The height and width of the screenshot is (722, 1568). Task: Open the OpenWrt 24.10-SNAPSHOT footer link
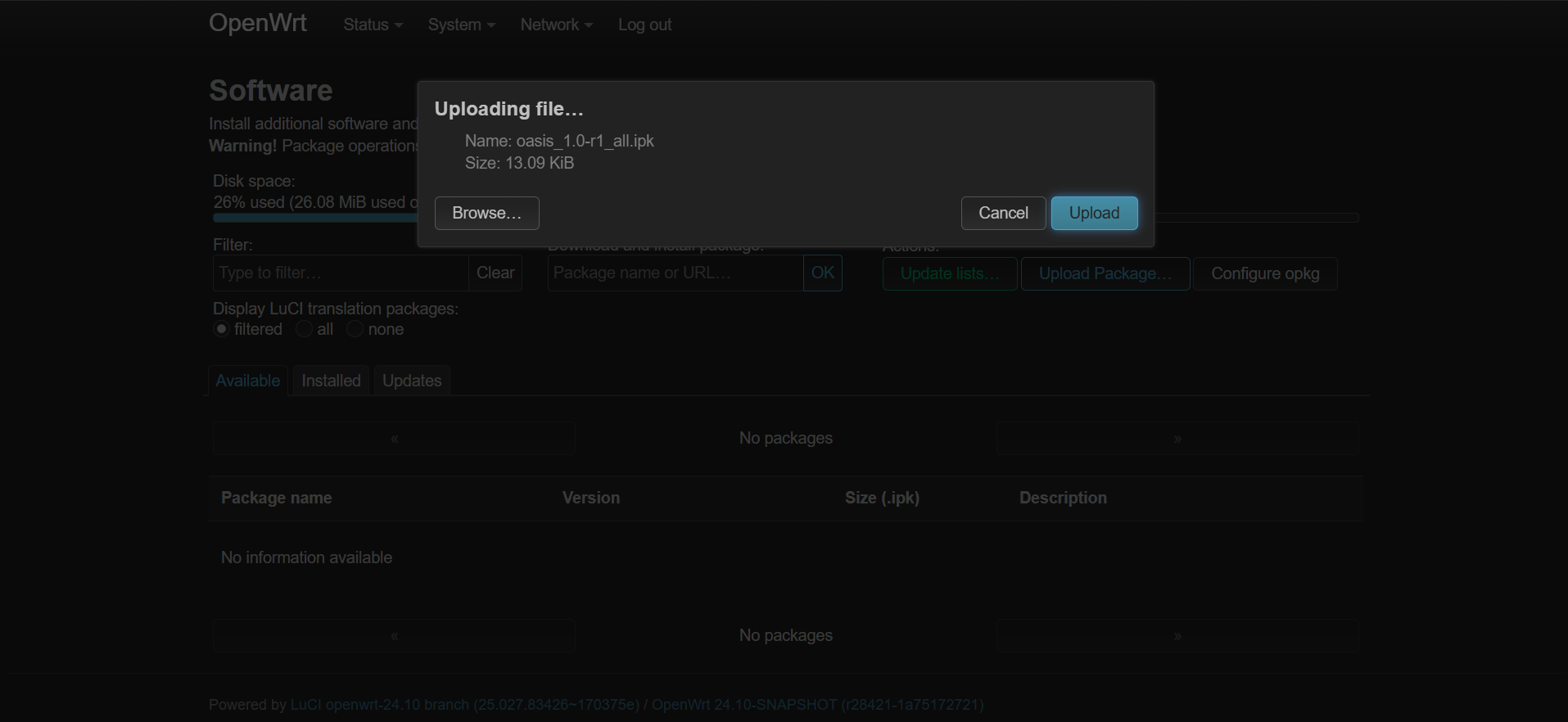click(817, 704)
